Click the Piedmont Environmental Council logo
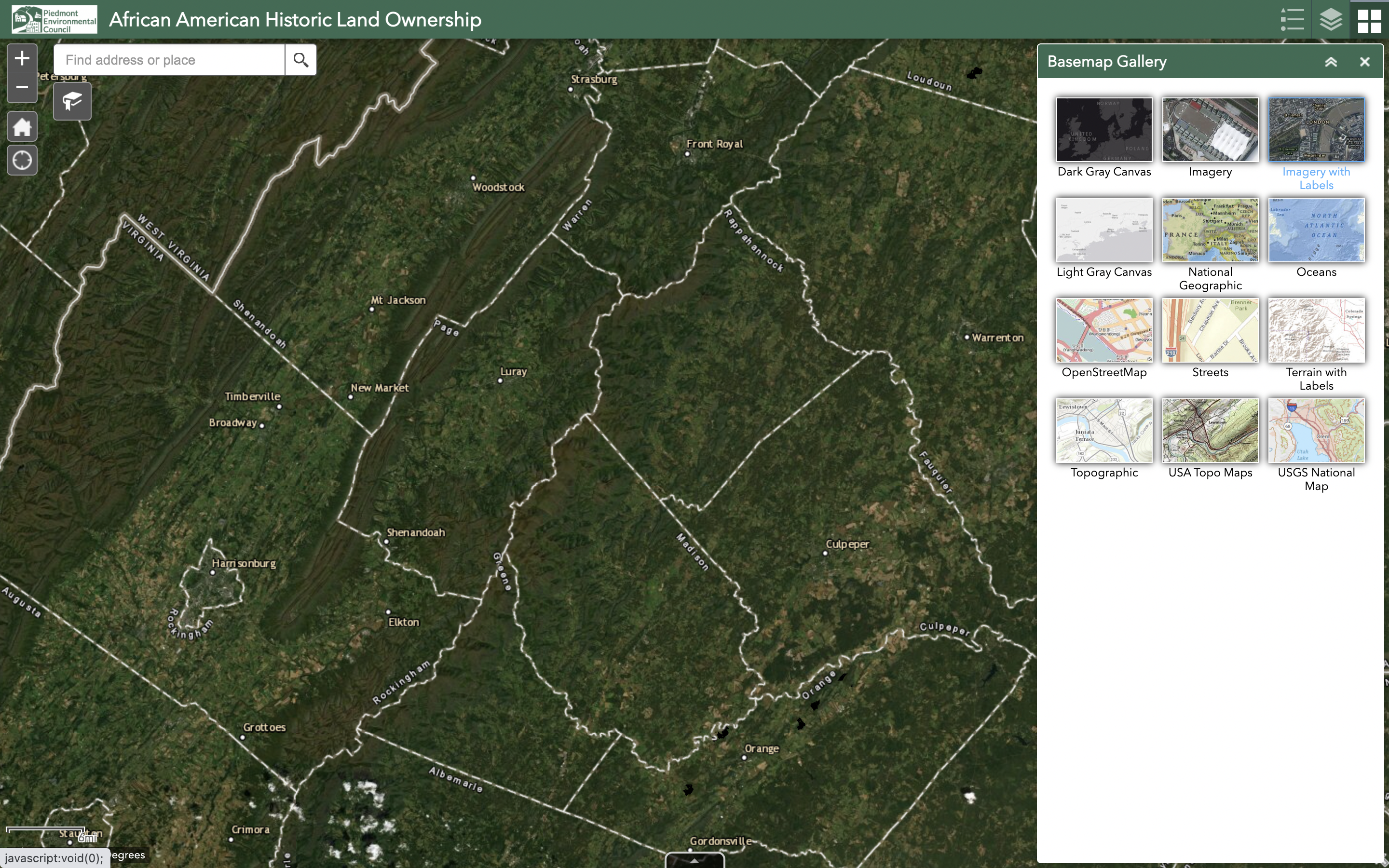Viewport: 1389px width, 868px height. [x=54, y=19]
